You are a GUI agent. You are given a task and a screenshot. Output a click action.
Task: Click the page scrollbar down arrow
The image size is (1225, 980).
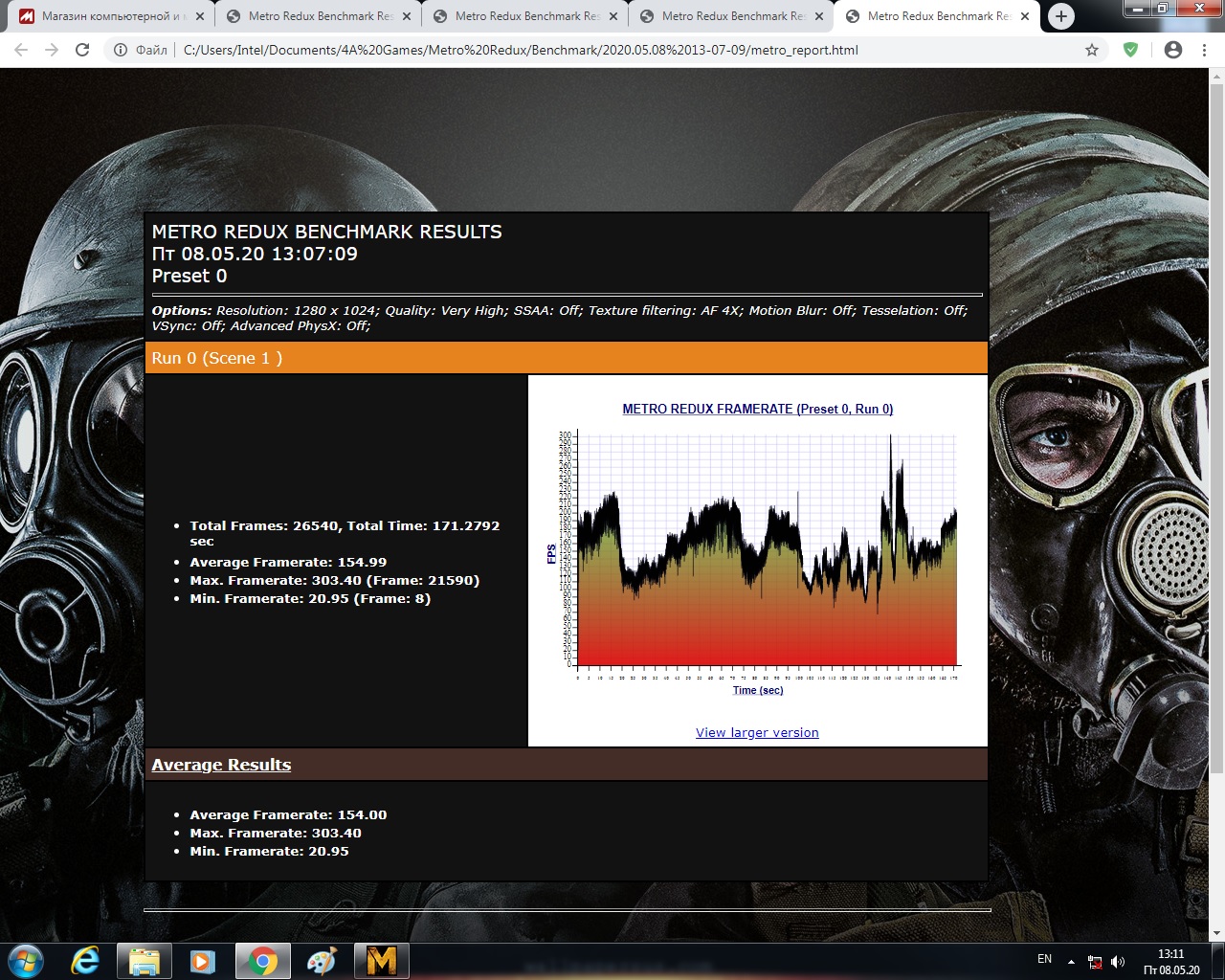point(1217,933)
